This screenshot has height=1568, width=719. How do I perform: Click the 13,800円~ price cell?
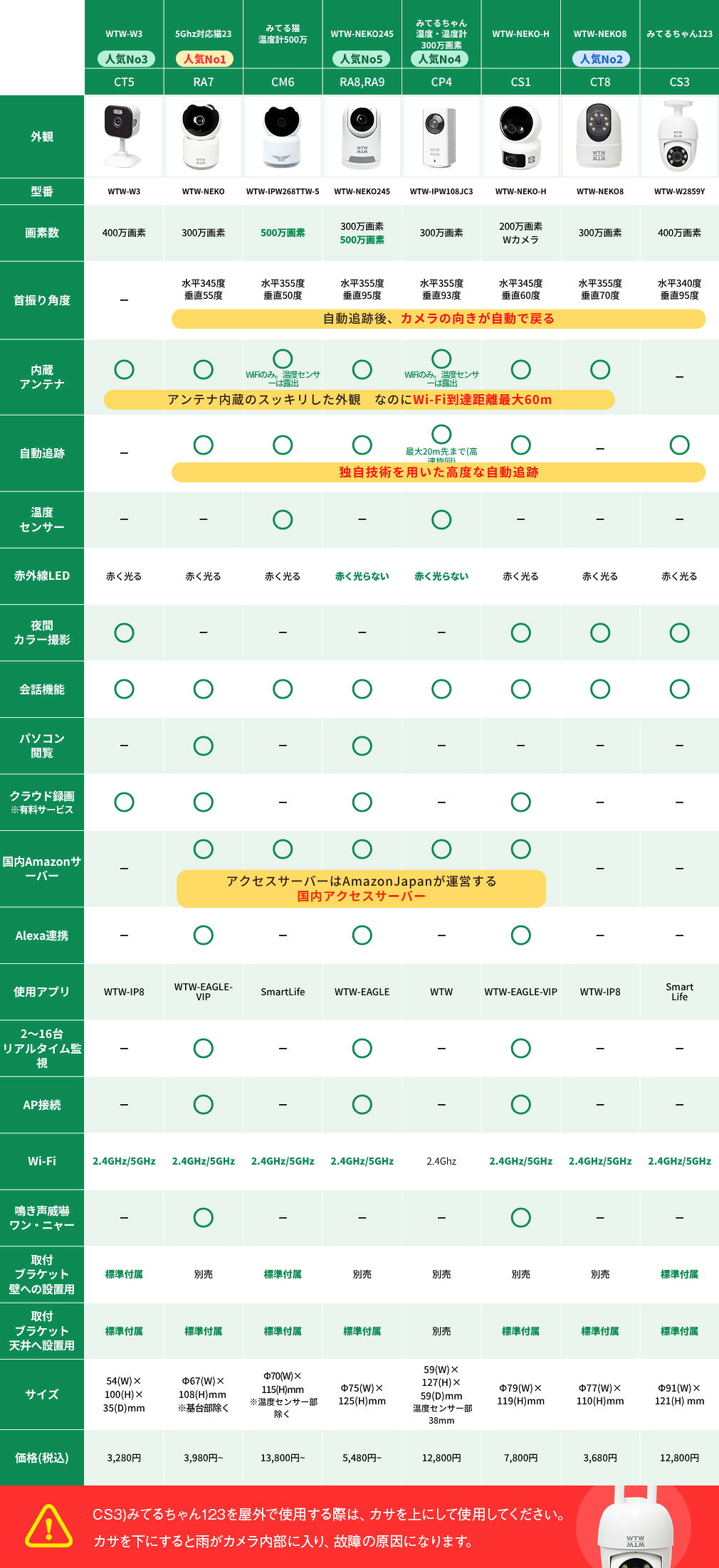283,1458
